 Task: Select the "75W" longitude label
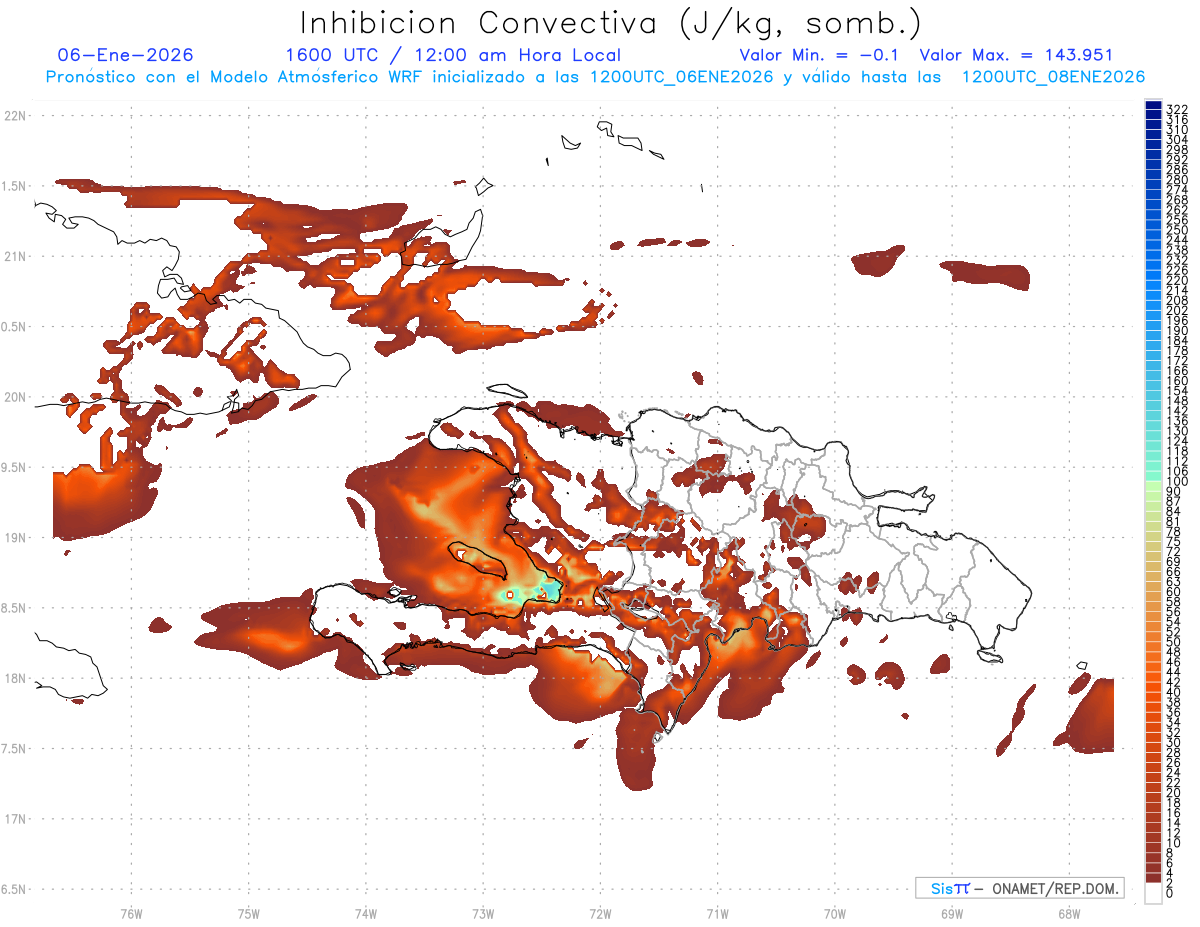pyautogui.click(x=248, y=913)
